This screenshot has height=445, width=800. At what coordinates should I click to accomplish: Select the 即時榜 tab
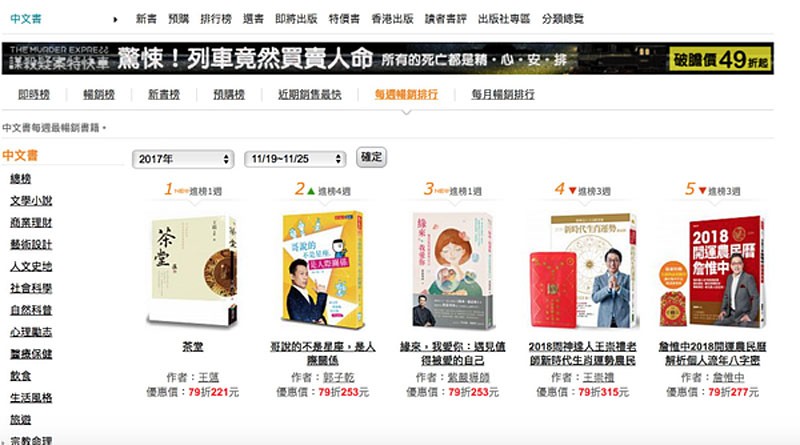pos(34,94)
